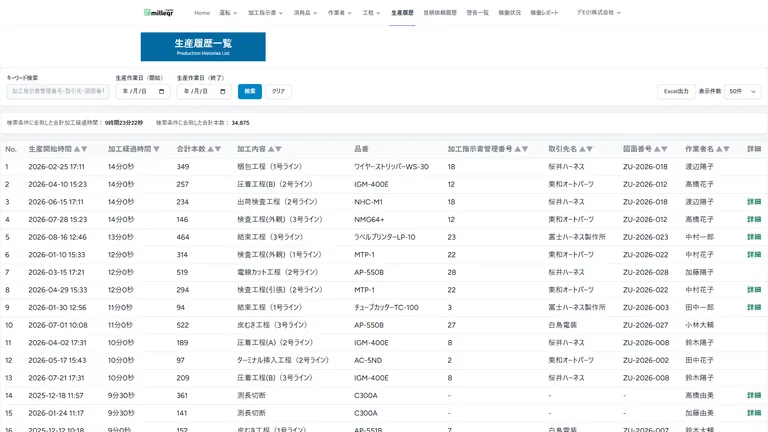Viewport: 768px width, 432px height.
Task: Open the デモ01株式会社 account dropdown
Action: pos(599,13)
